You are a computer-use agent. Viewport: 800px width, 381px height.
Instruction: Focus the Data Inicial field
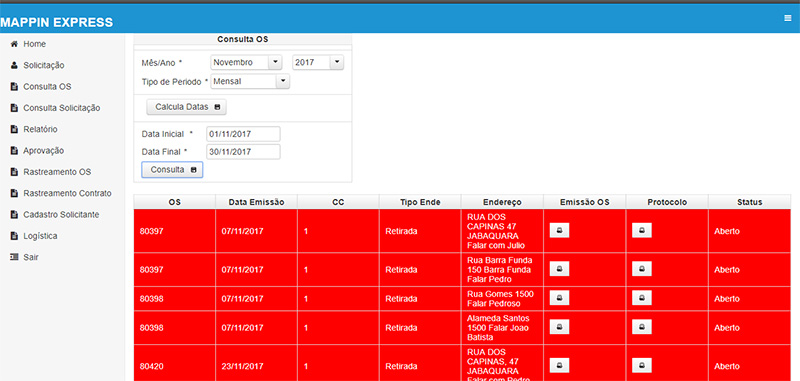pyautogui.click(x=243, y=134)
